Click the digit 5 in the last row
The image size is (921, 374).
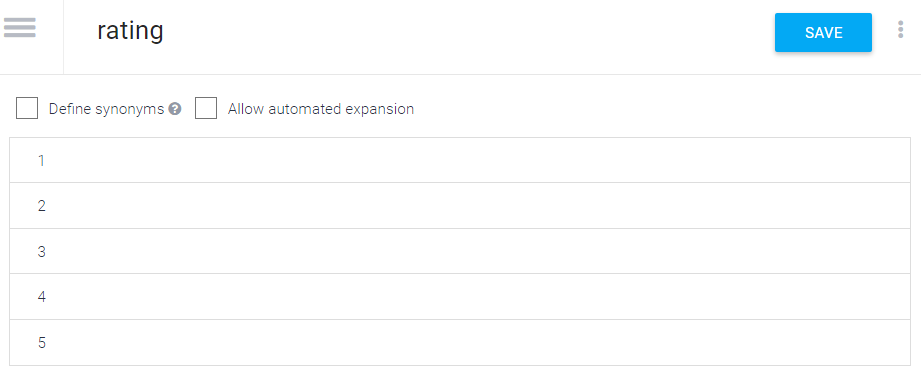pos(41,342)
